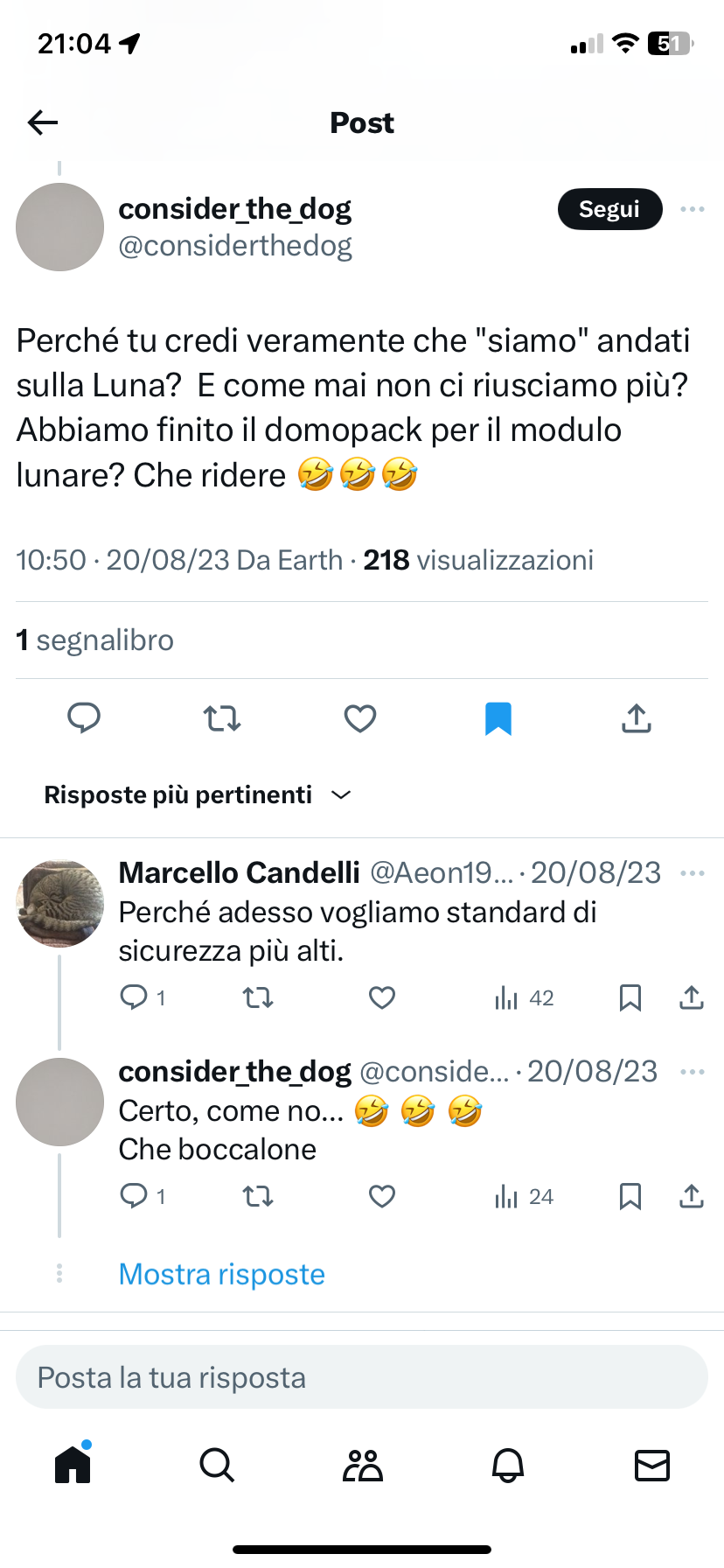Open the Search tab in bottom navigation
Screen dimensions: 724x1568
217,1465
